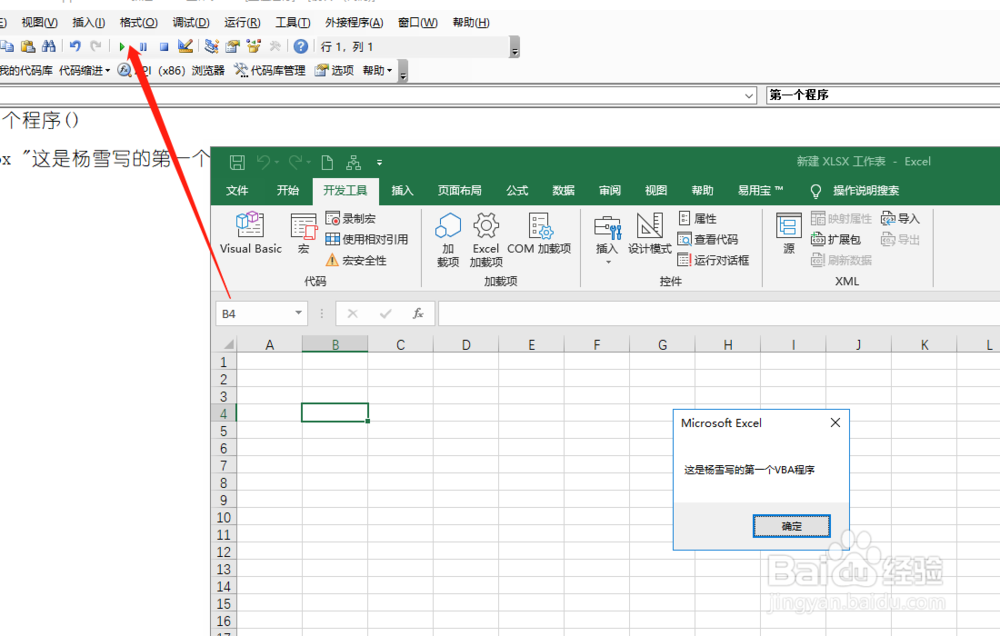The image size is (1000, 636).
Task: Click 运行对话框 in ribbon
Action: 713,260
